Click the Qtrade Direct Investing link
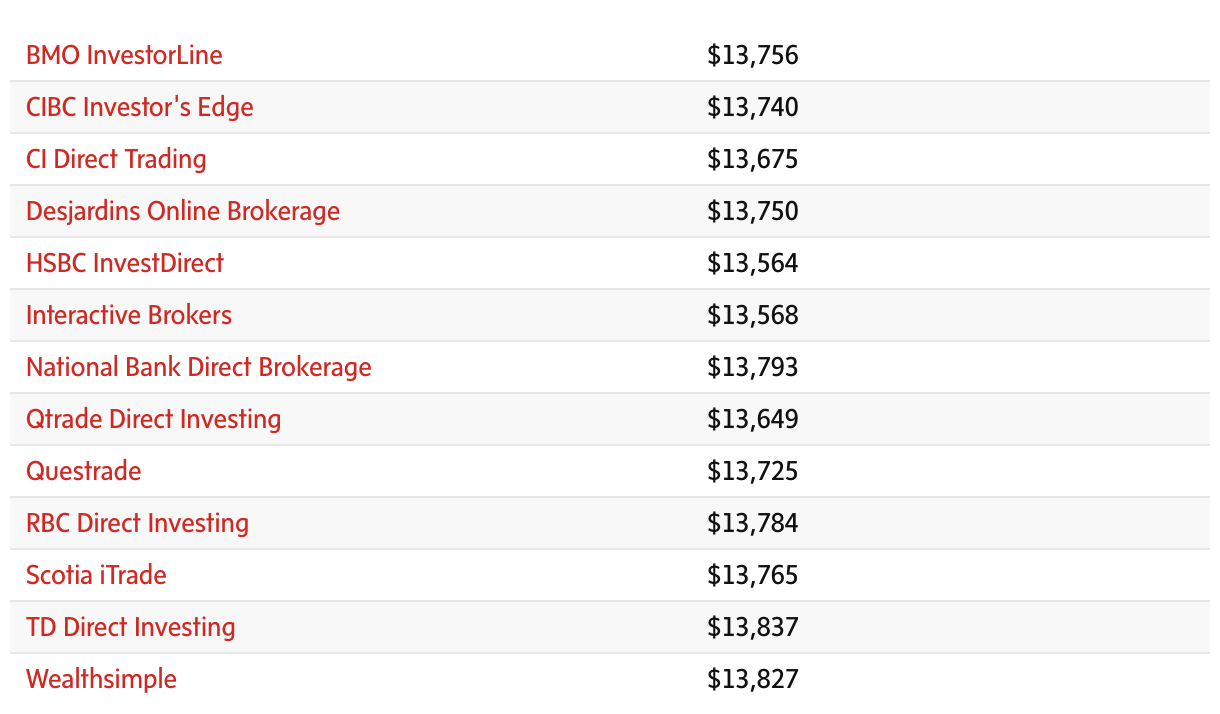1220x714 pixels. (x=154, y=419)
